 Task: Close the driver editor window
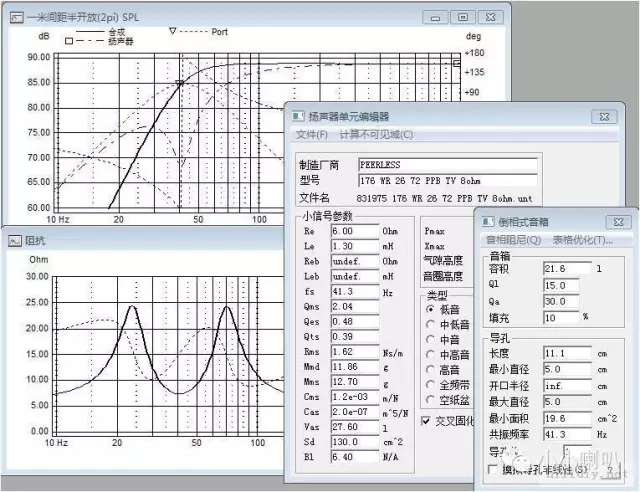tap(604, 117)
